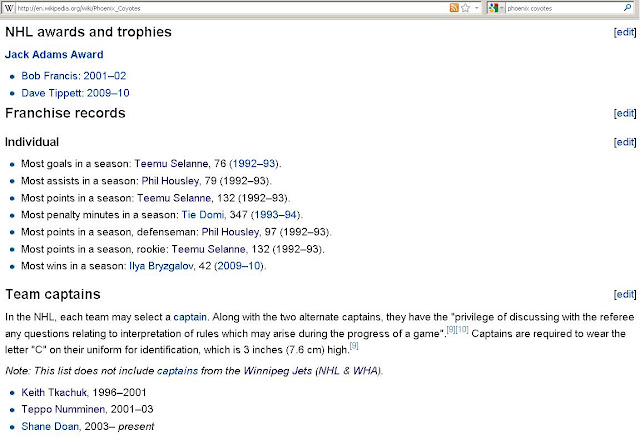Open the search engine selector dropdown arrow
The image size is (640, 440).
click(502, 8)
